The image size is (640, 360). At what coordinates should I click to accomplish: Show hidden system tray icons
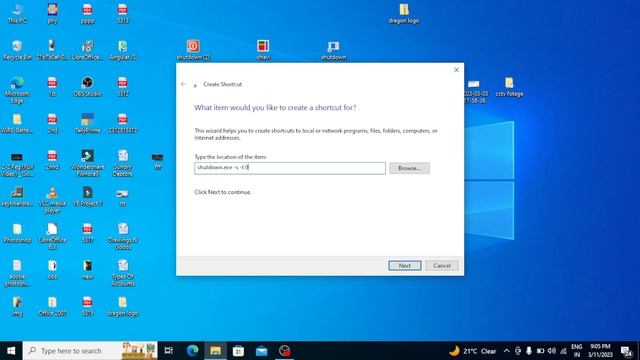(x=507, y=351)
